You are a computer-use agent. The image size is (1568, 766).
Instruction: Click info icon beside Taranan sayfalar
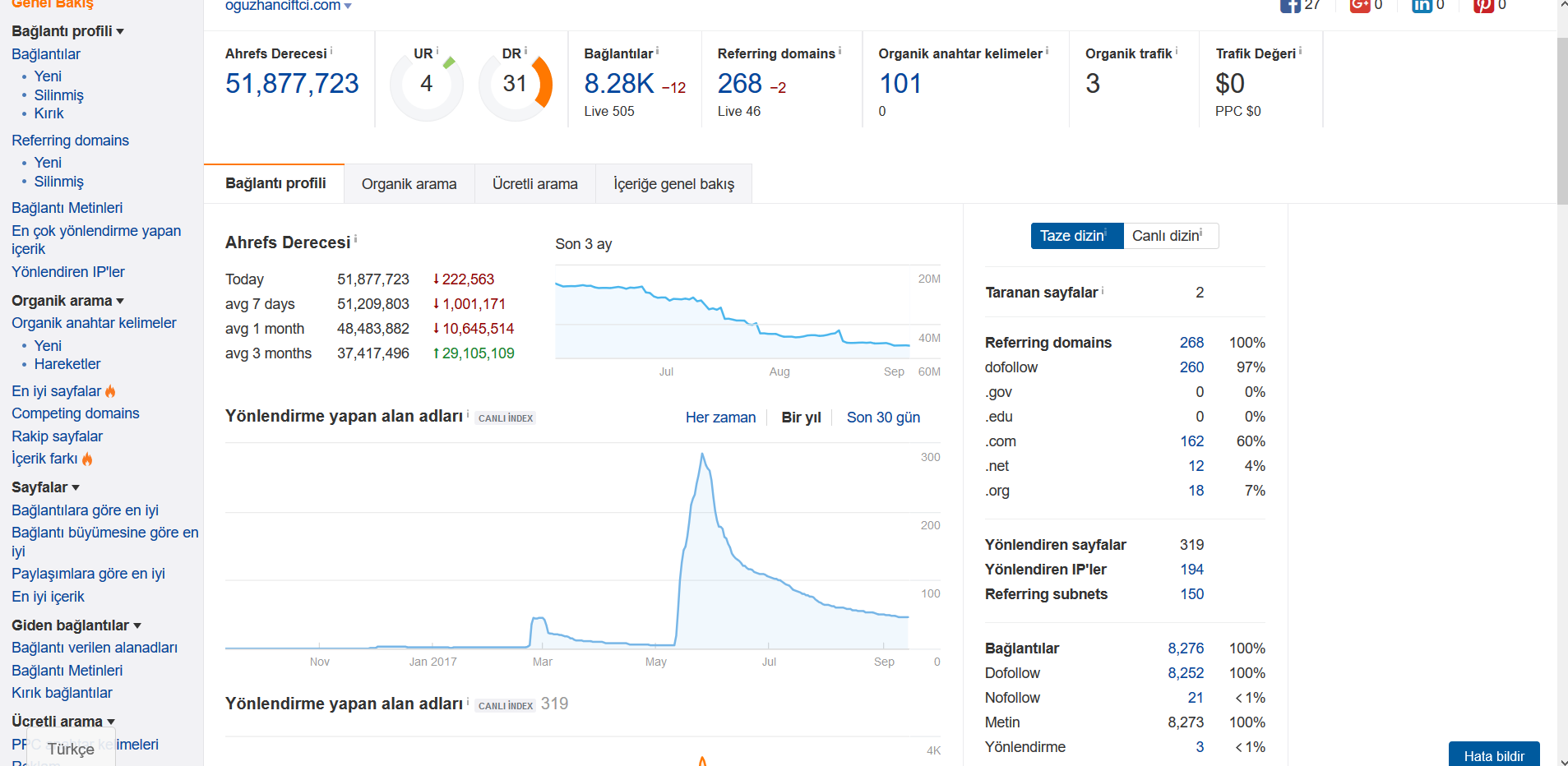coord(1103,290)
